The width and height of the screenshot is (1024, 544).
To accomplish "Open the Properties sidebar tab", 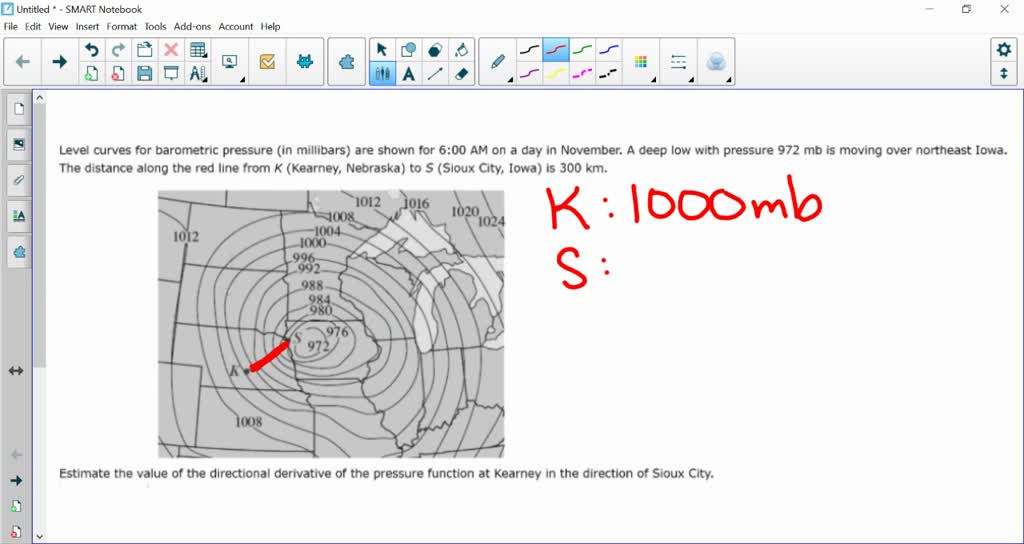I will (x=18, y=216).
